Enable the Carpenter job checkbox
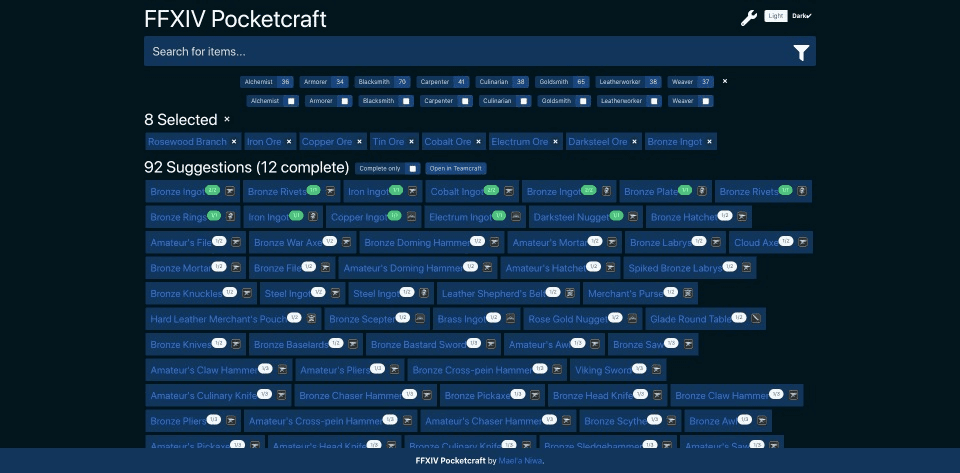 (x=465, y=101)
